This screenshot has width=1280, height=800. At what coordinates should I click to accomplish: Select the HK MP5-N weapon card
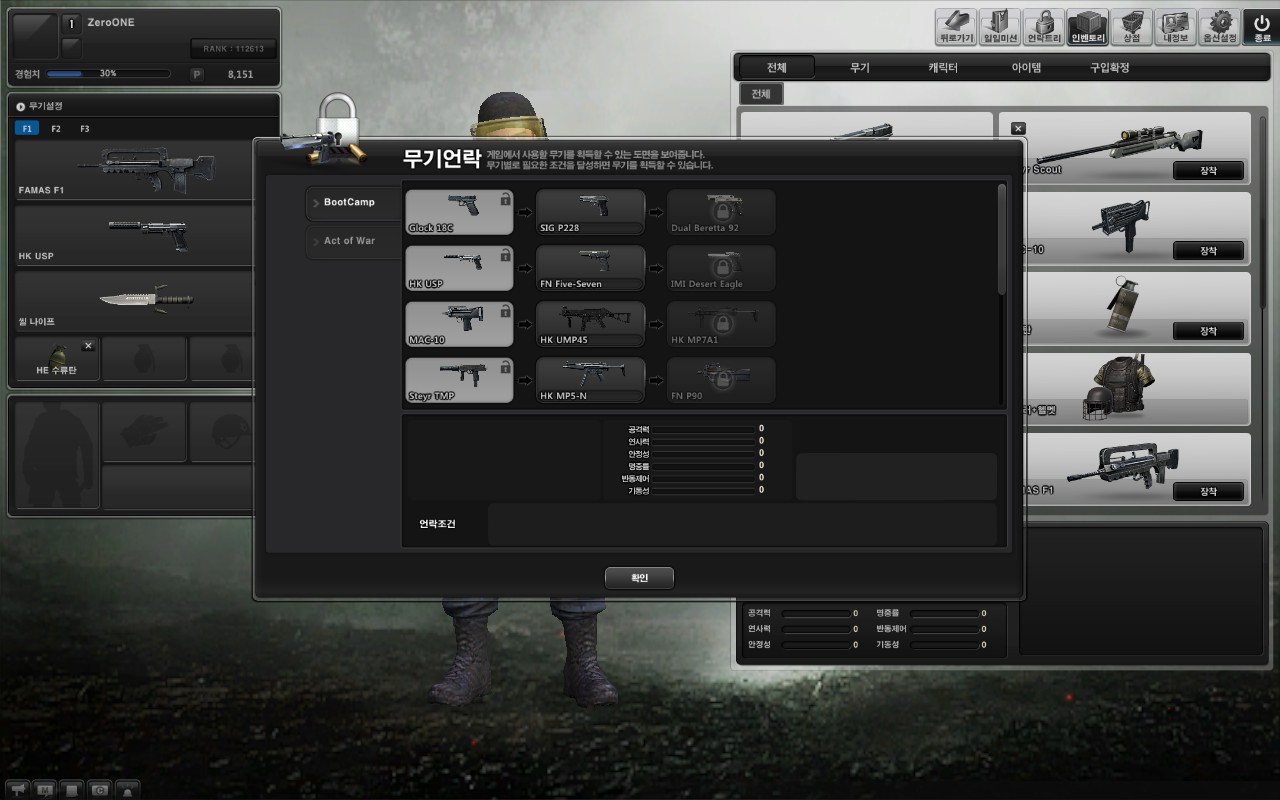coord(591,380)
